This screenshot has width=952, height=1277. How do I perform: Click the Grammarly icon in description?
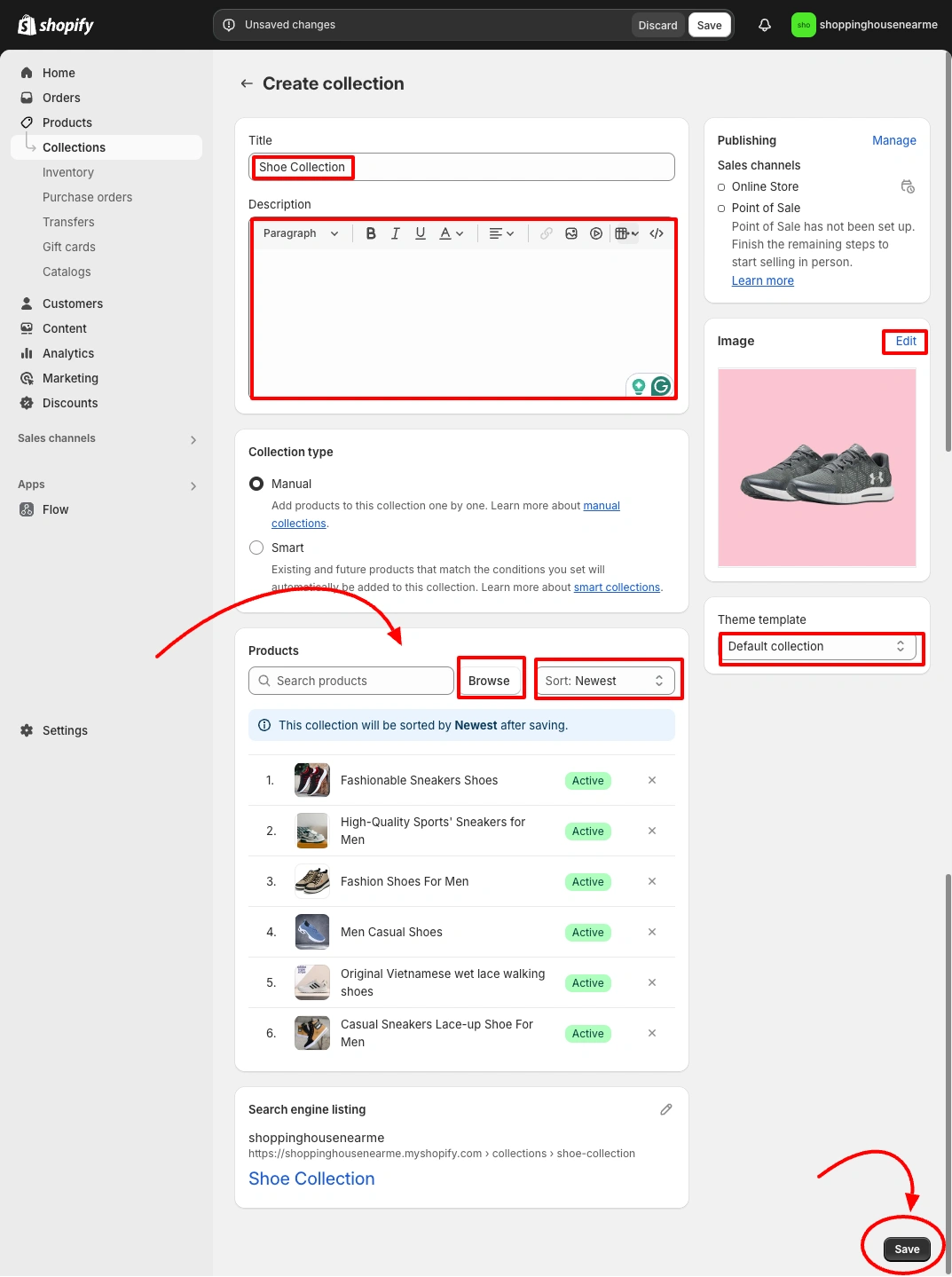point(661,386)
